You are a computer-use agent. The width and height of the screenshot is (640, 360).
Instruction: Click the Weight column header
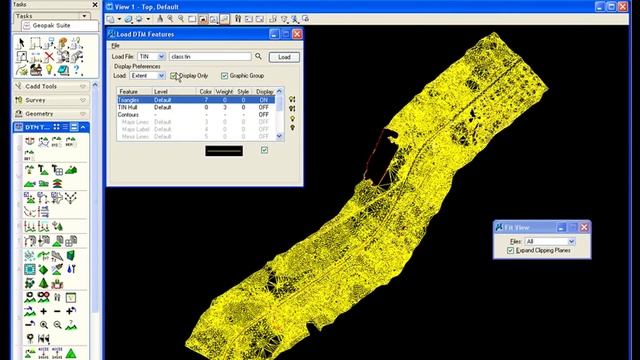[x=224, y=92]
